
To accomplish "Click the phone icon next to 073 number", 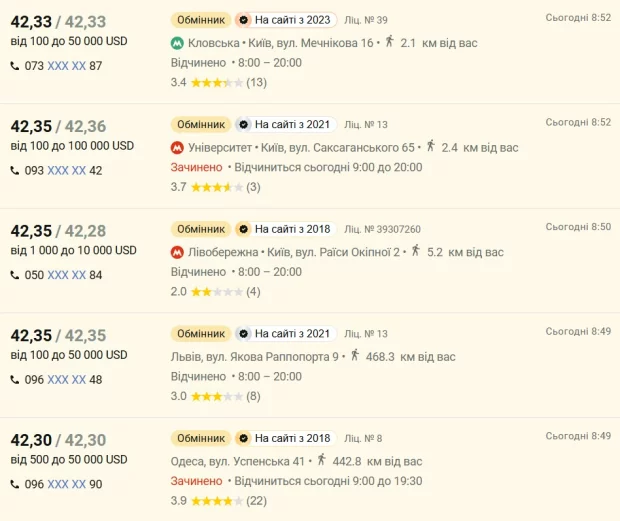I will (x=14, y=66).
